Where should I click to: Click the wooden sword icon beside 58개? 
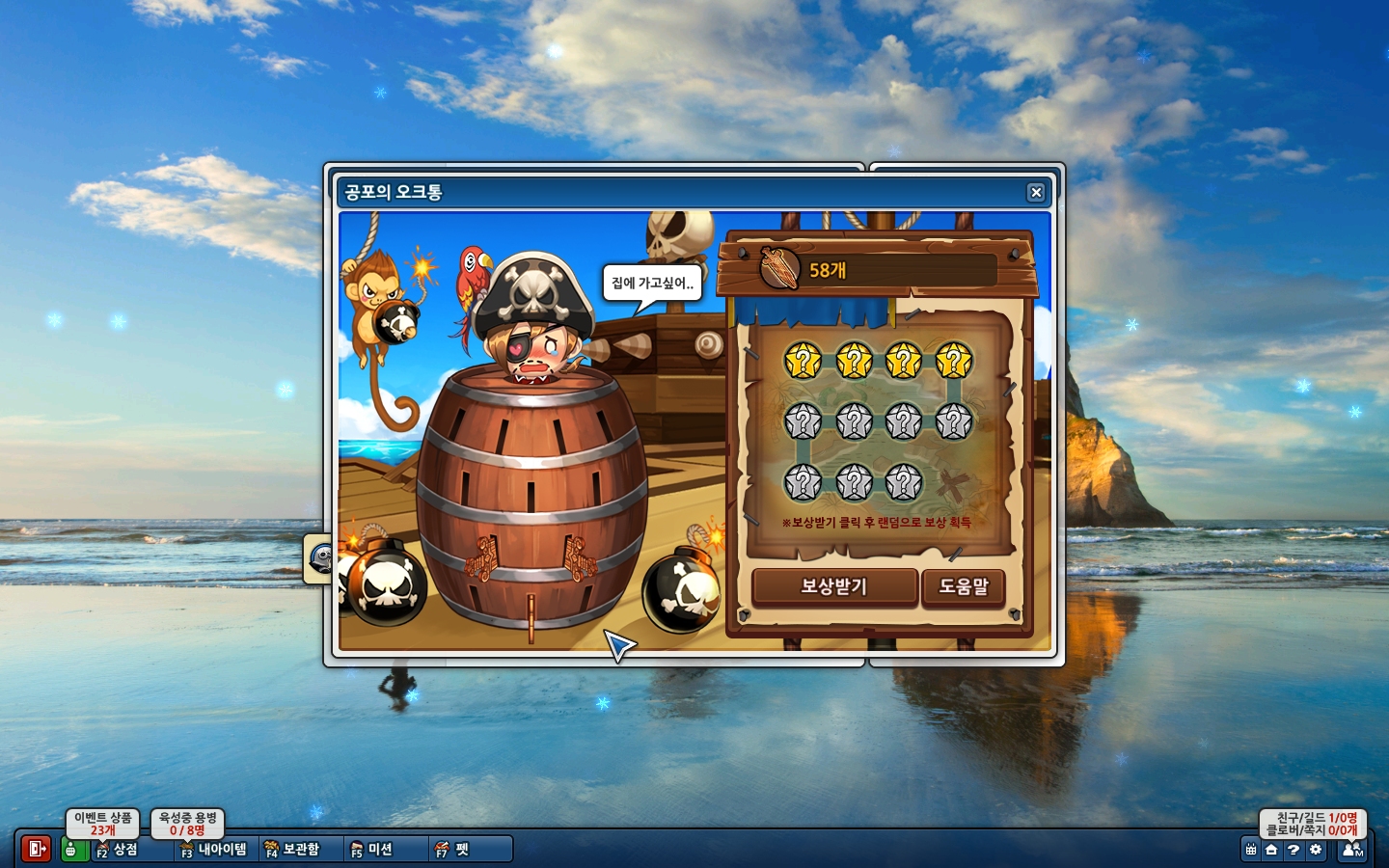[779, 269]
